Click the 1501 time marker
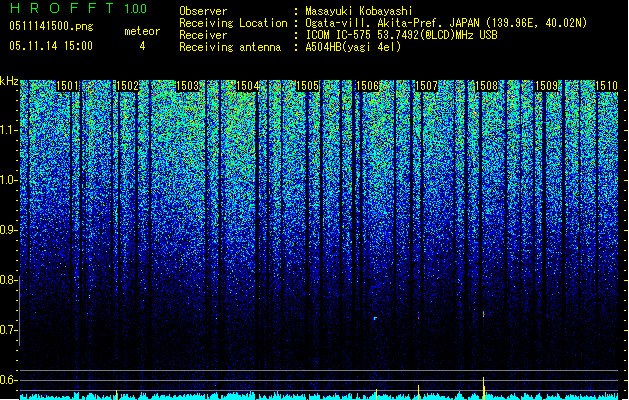 pos(67,86)
